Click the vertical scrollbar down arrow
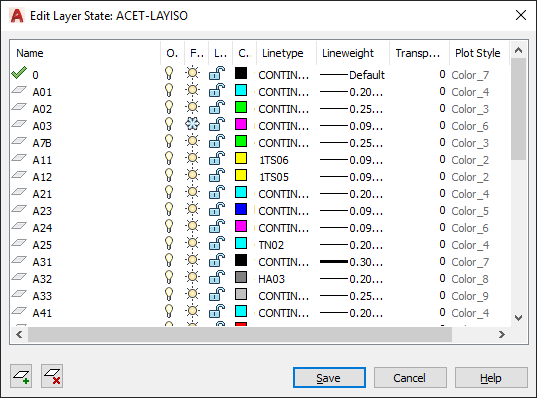Viewport: 537px width, 398px height. [x=519, y=318]
